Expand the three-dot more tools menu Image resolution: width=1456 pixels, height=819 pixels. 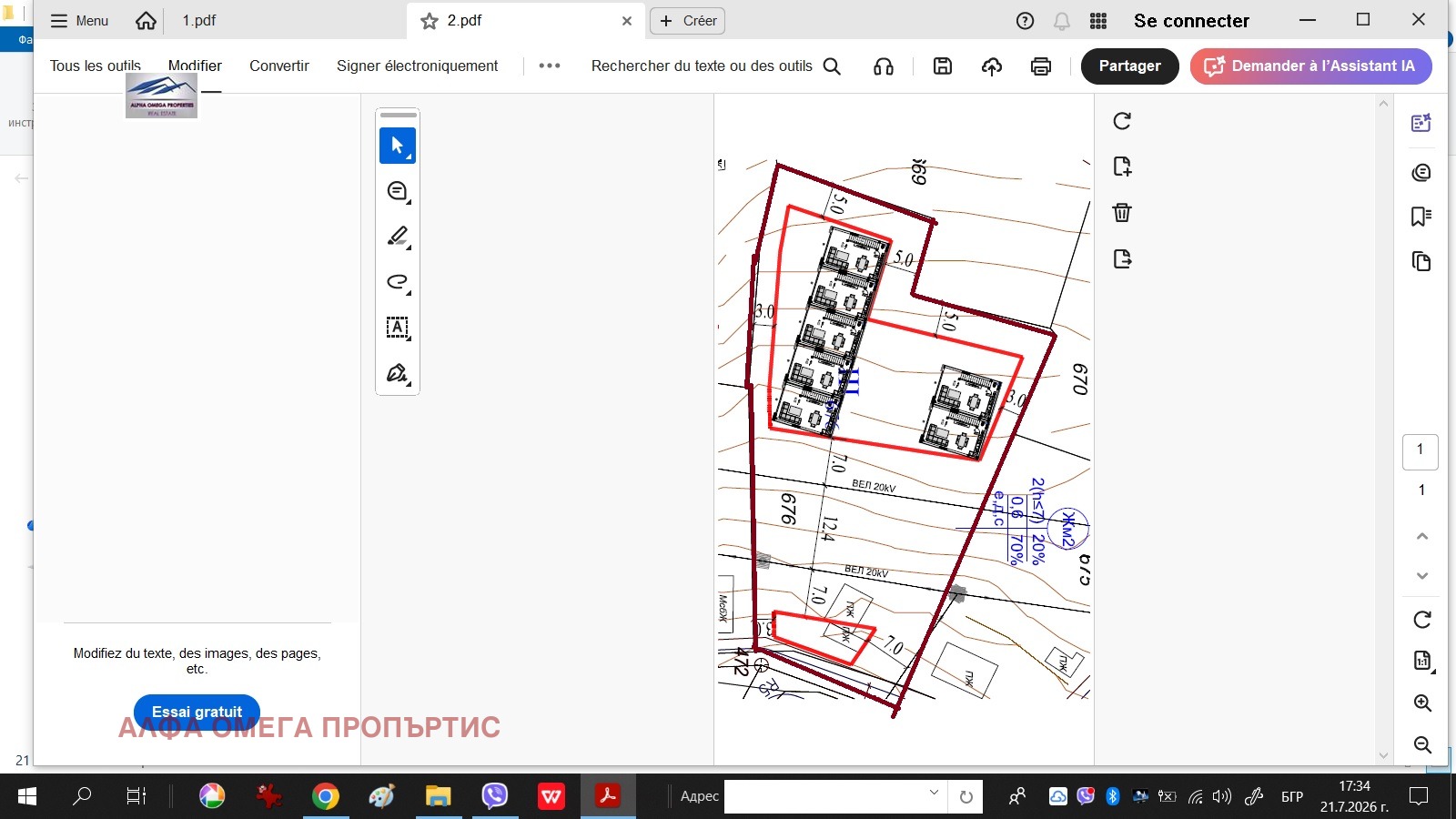[550, 66]
